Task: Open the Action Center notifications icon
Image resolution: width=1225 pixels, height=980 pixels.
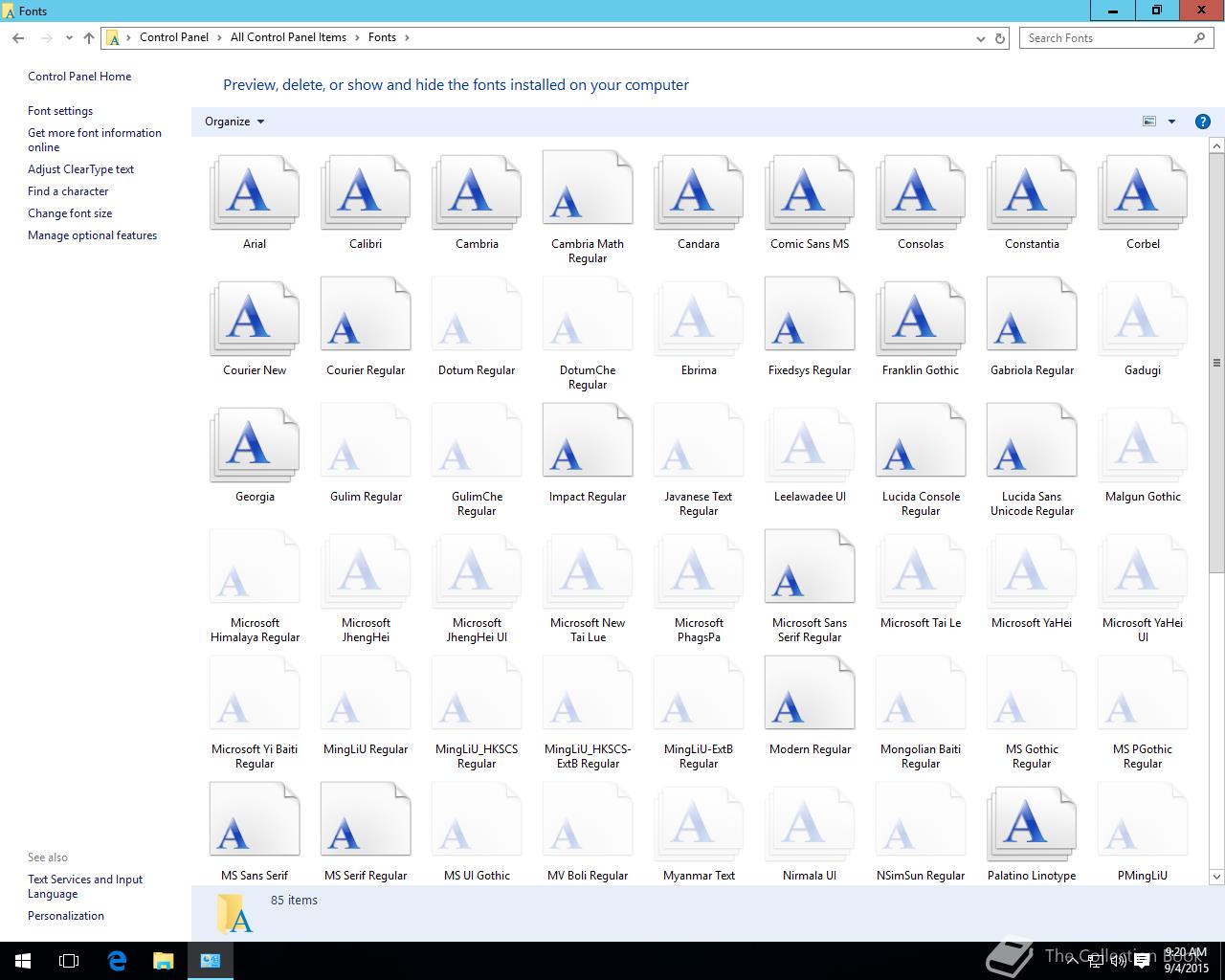Action: (x=1142, y=962)
